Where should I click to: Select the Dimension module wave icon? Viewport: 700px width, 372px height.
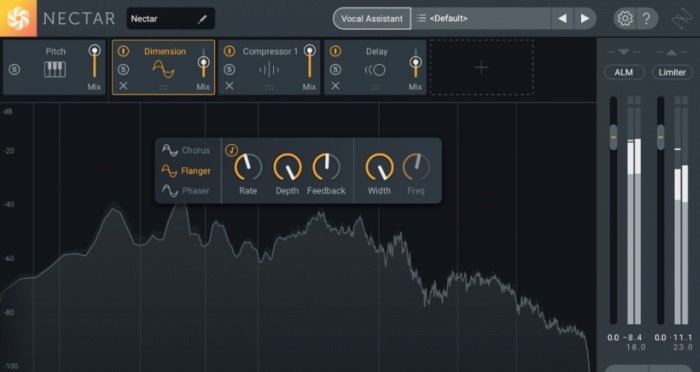163,69
